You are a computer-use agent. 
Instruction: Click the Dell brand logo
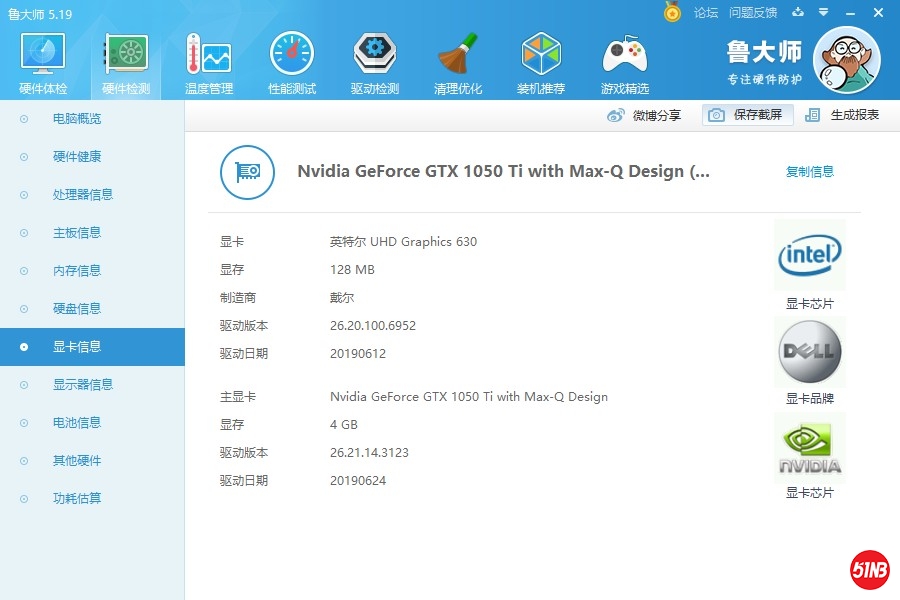[809, 352]
